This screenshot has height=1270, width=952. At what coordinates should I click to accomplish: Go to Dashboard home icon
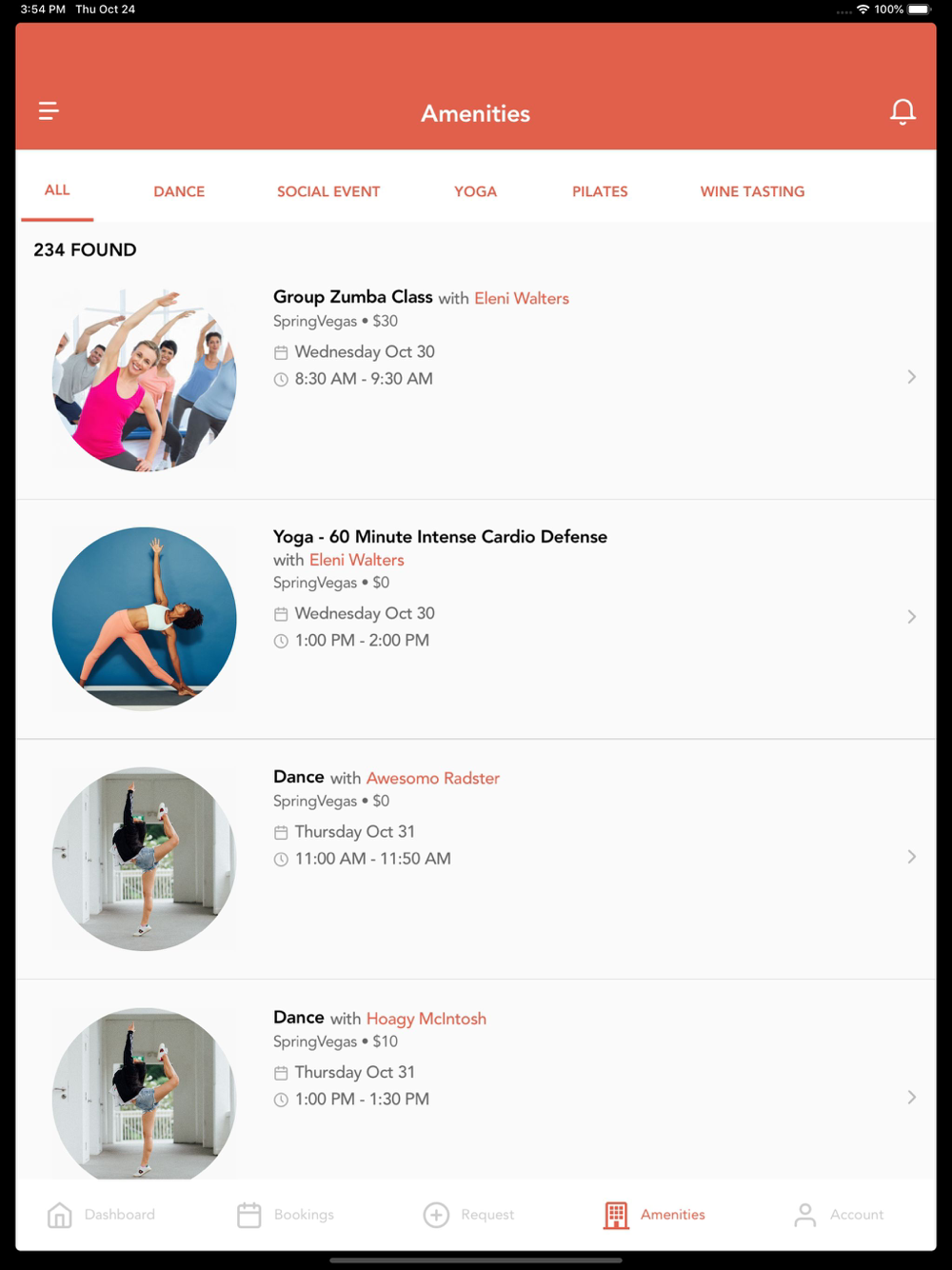coord(59,1215)
